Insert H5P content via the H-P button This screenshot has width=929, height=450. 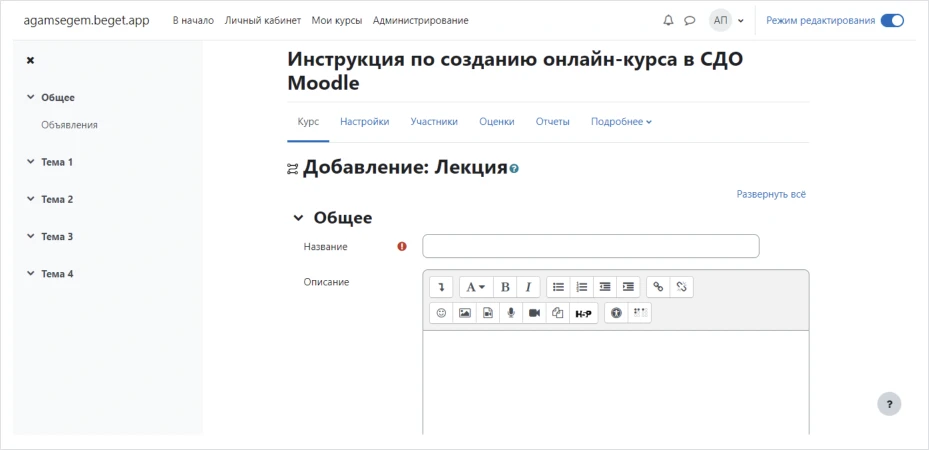point(584,313)
